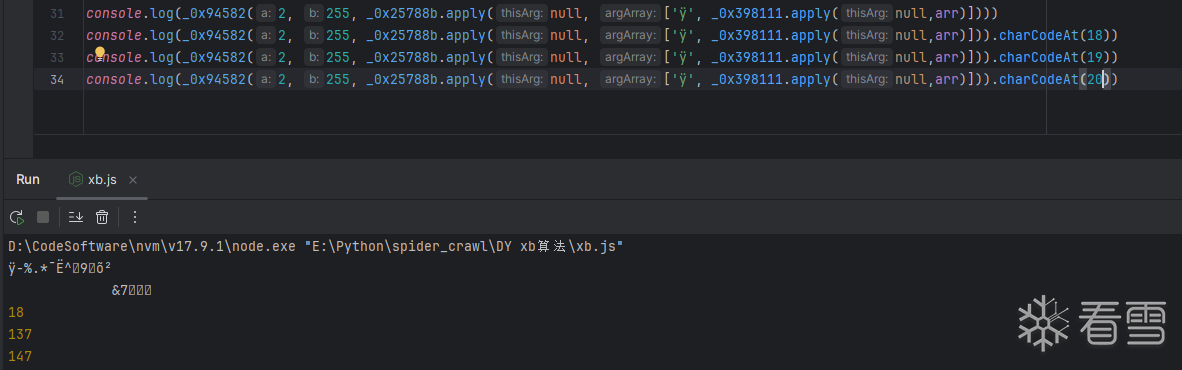Click the charCodeAt(18) call on line 32

coord(1058,35)
